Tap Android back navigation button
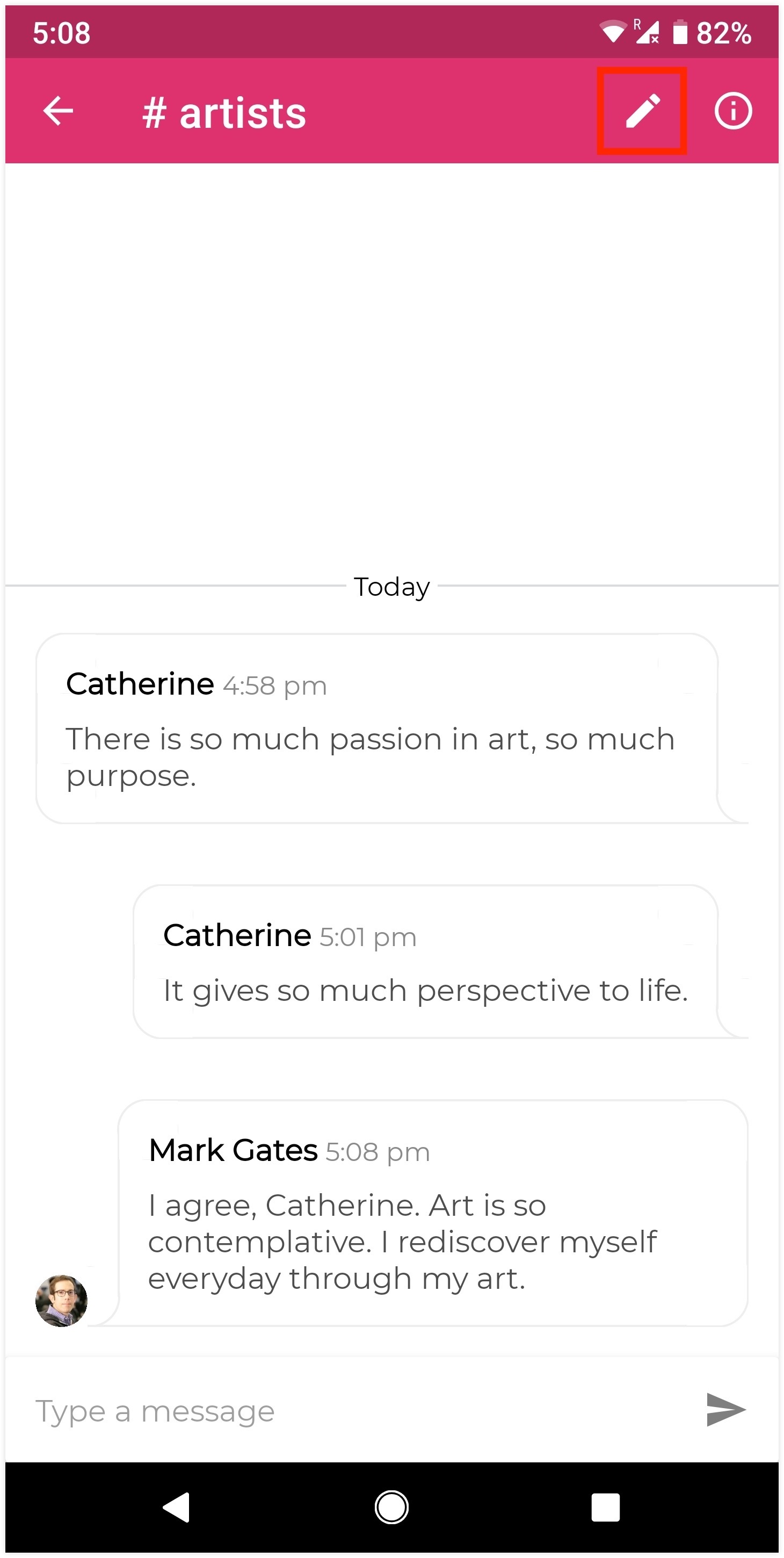 tap(177, 1506)
